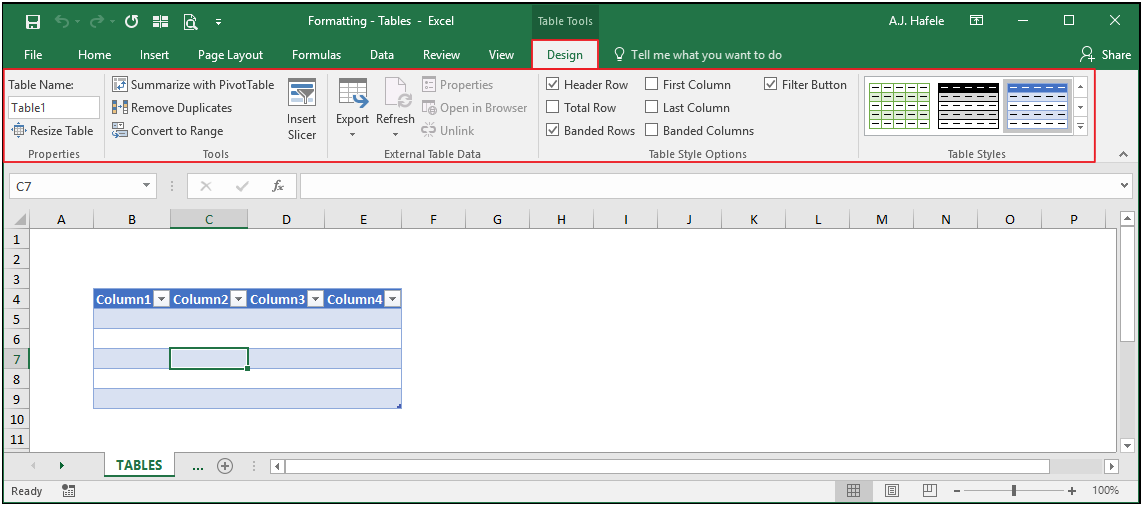Open the Column3 filter dropdown
This screenshot has height=506, width=1143.
315,299
